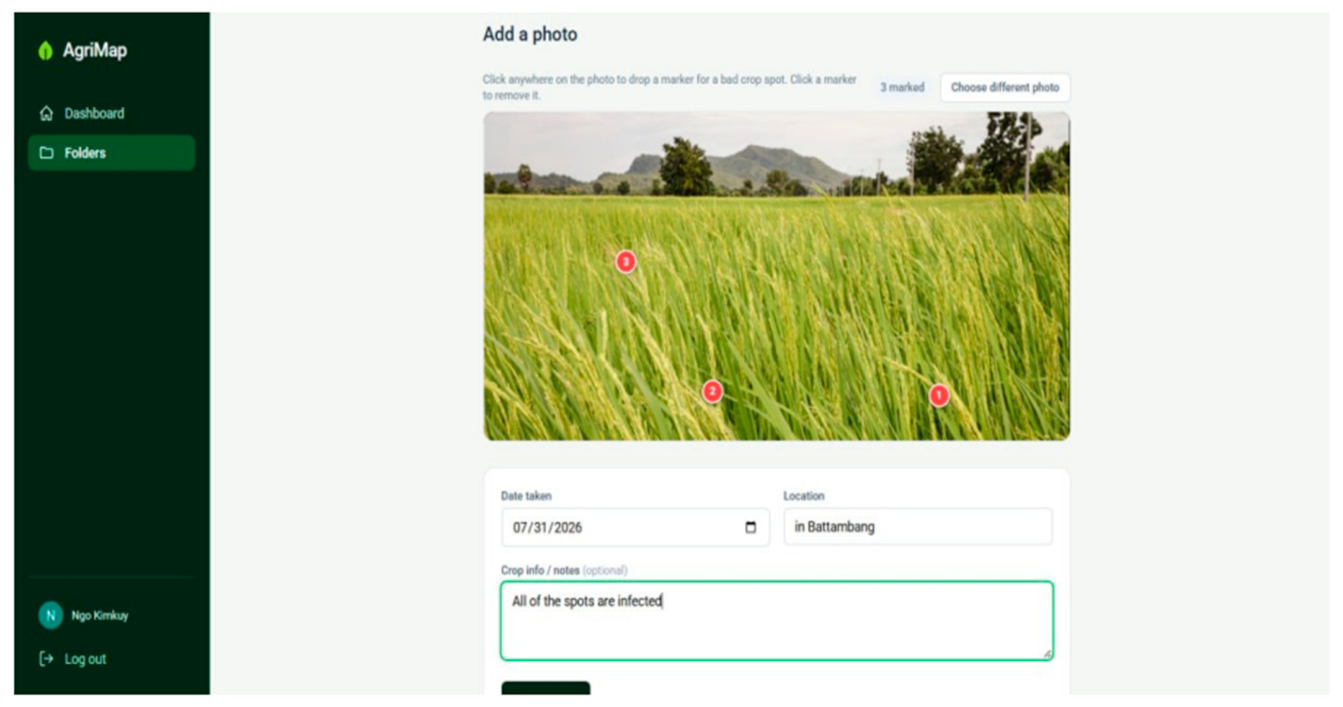Click the Add a photo heading
This screenshot has width=1343, height=707.
[x=530, y=34]
